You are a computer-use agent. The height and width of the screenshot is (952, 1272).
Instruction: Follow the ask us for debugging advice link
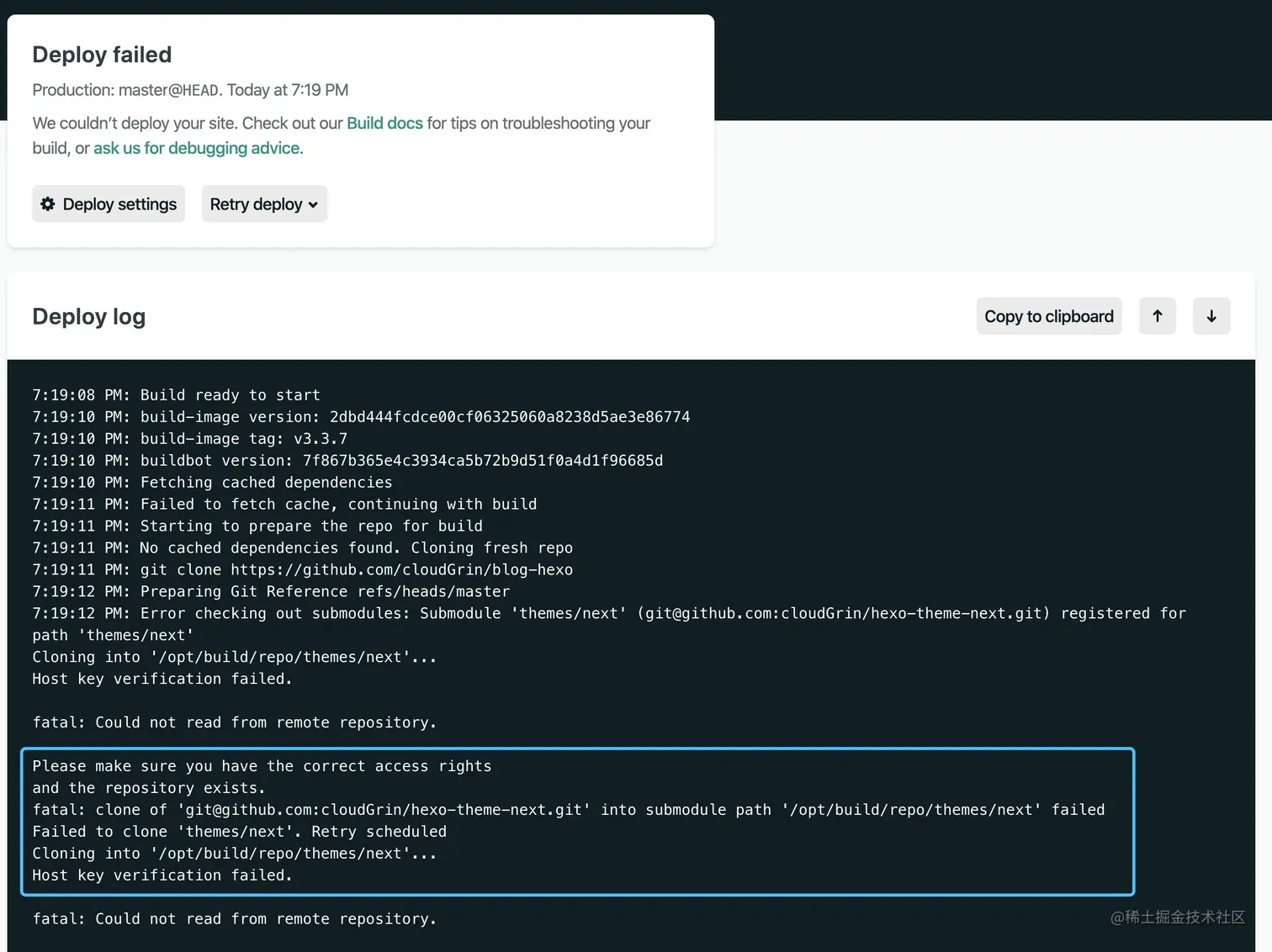tap(197, 148)
